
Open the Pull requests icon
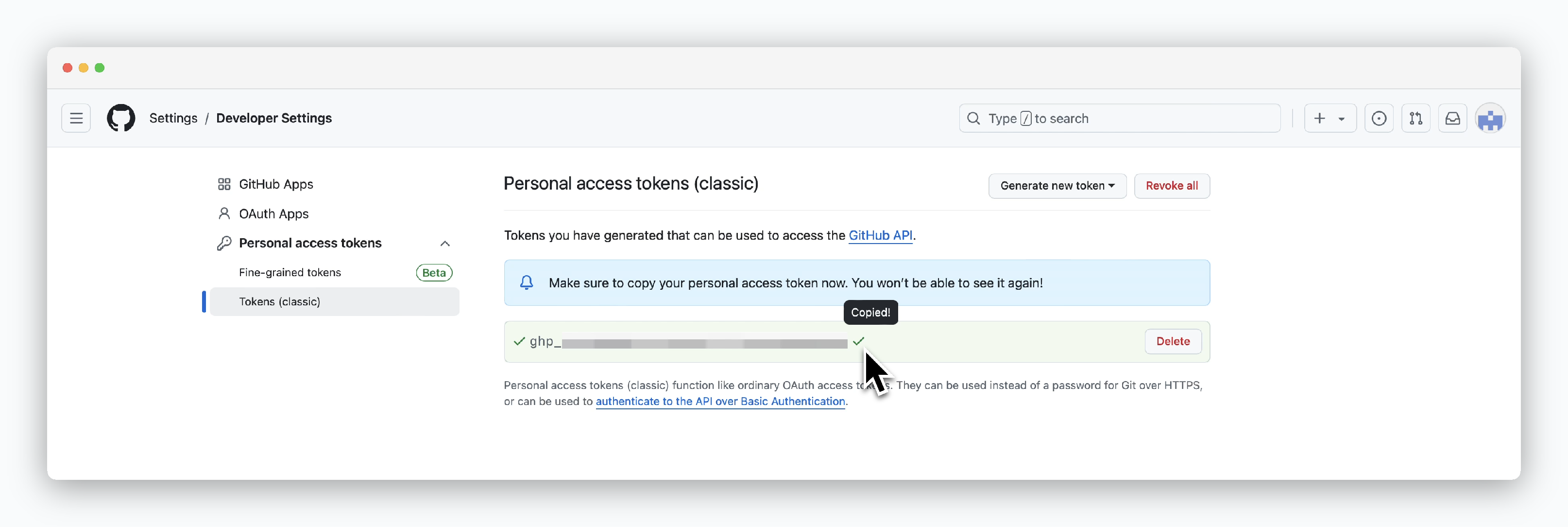click(x=1416, y=118)
